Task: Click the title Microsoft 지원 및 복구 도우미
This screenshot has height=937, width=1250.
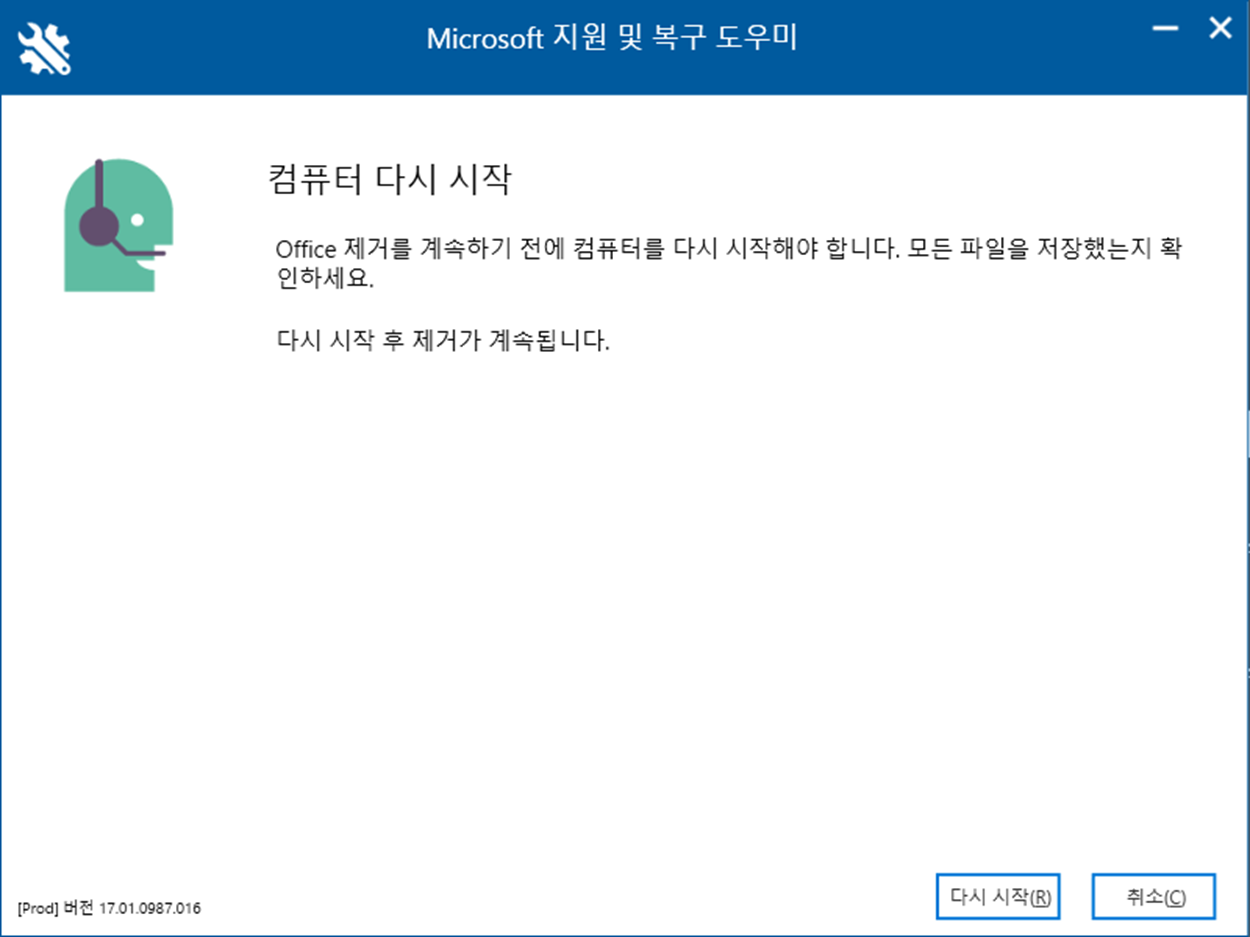Action: (612, 39)
